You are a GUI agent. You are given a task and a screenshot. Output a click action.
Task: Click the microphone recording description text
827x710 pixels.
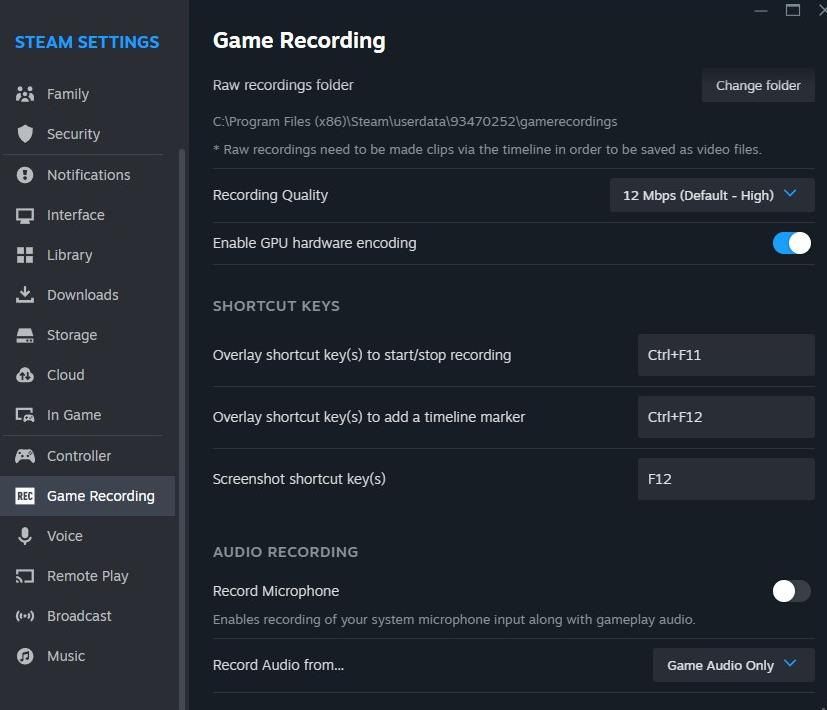pos(454,619)
